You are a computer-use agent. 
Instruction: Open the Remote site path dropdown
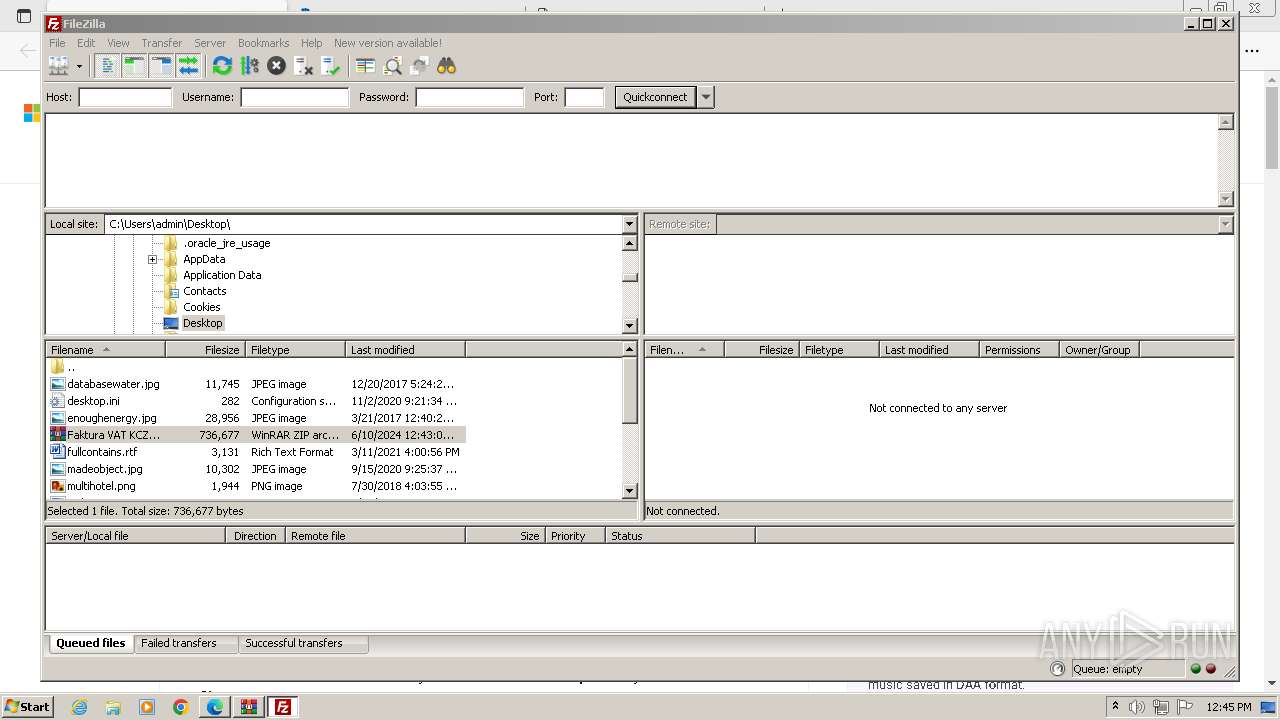1225,224
